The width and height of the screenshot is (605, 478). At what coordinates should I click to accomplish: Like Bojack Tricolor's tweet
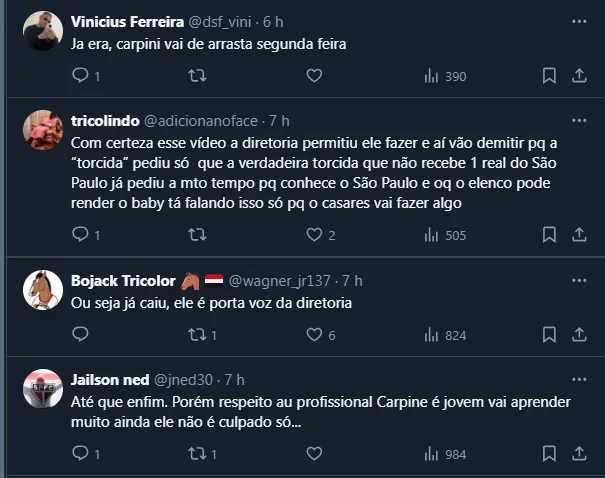coord(315,335)
